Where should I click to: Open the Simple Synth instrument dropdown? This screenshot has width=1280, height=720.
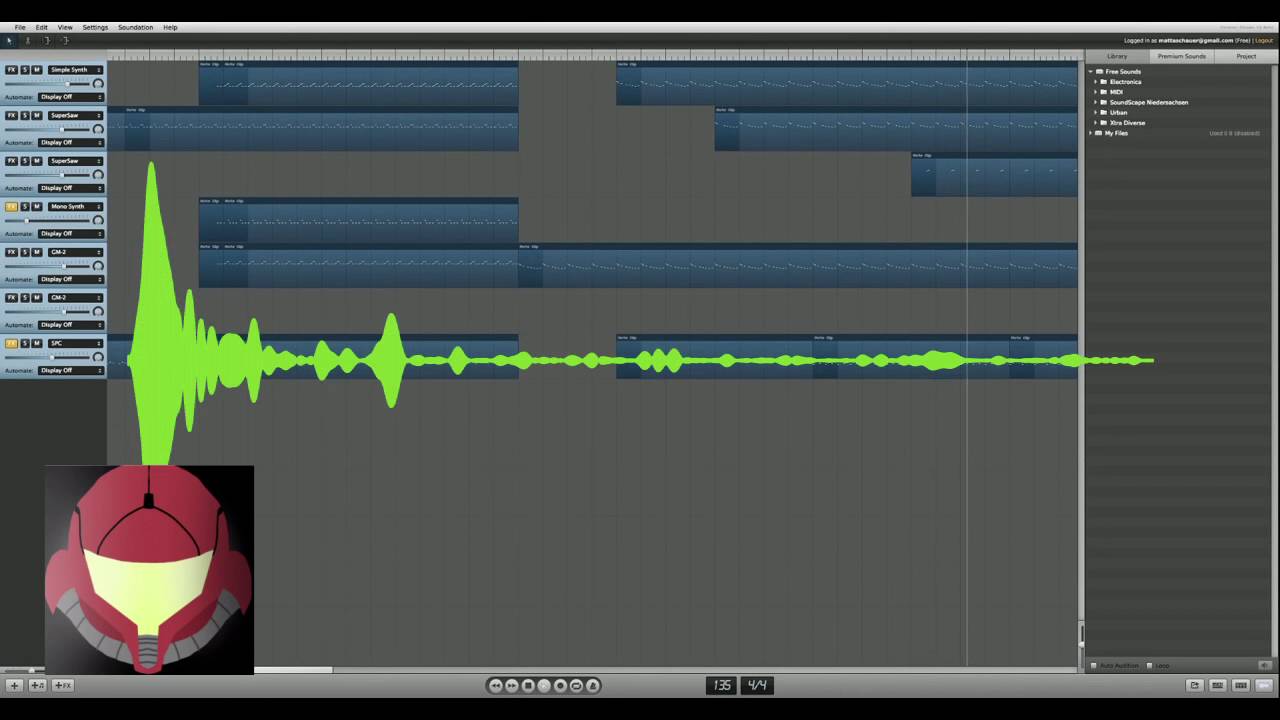[76, 70]
